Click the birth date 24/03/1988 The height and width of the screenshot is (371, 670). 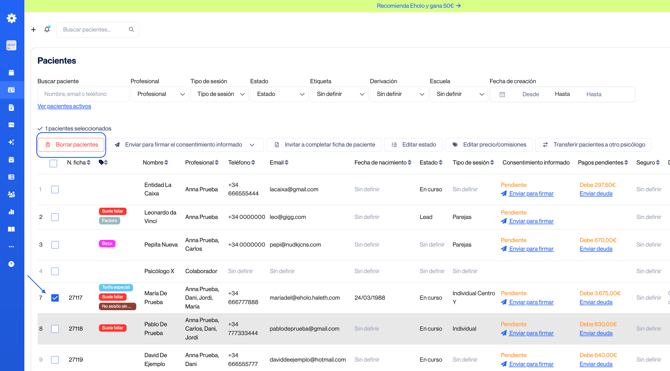coord(370,298)
